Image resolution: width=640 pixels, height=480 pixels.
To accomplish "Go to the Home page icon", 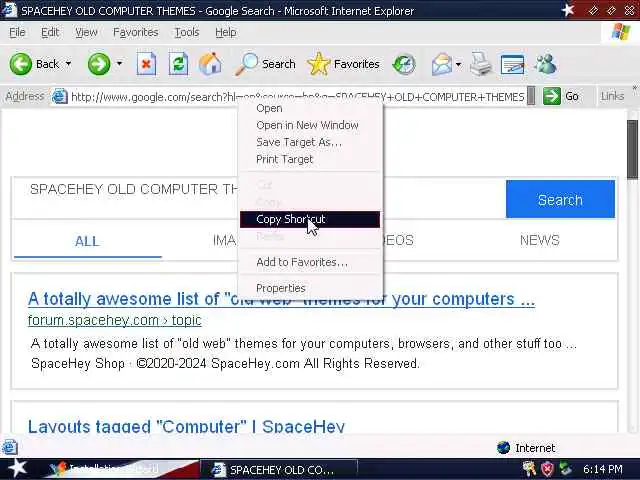I will click(x=210, y=64).
